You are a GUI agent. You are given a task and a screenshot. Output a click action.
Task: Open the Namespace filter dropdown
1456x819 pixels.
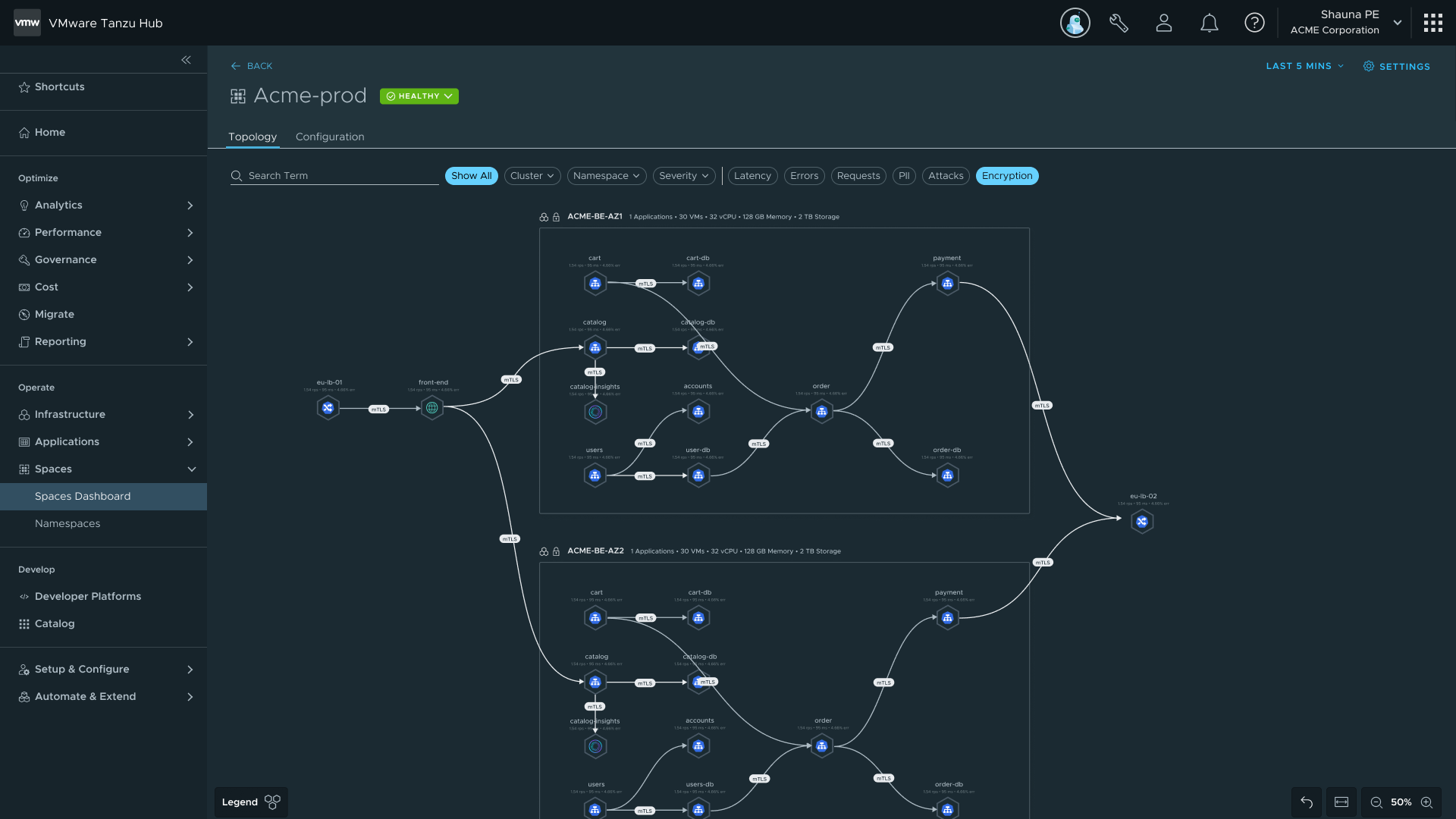click(x=607, y=176)
